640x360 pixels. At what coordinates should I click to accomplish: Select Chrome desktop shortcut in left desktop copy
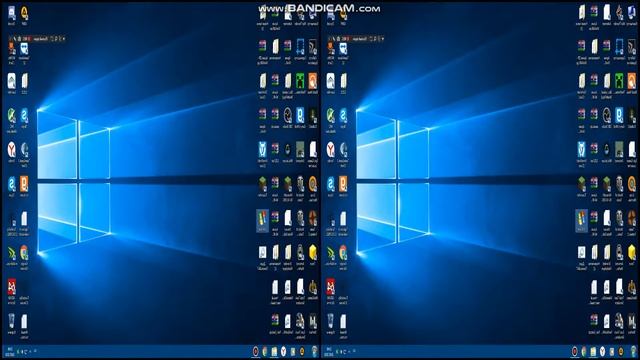tap(24, 253)
